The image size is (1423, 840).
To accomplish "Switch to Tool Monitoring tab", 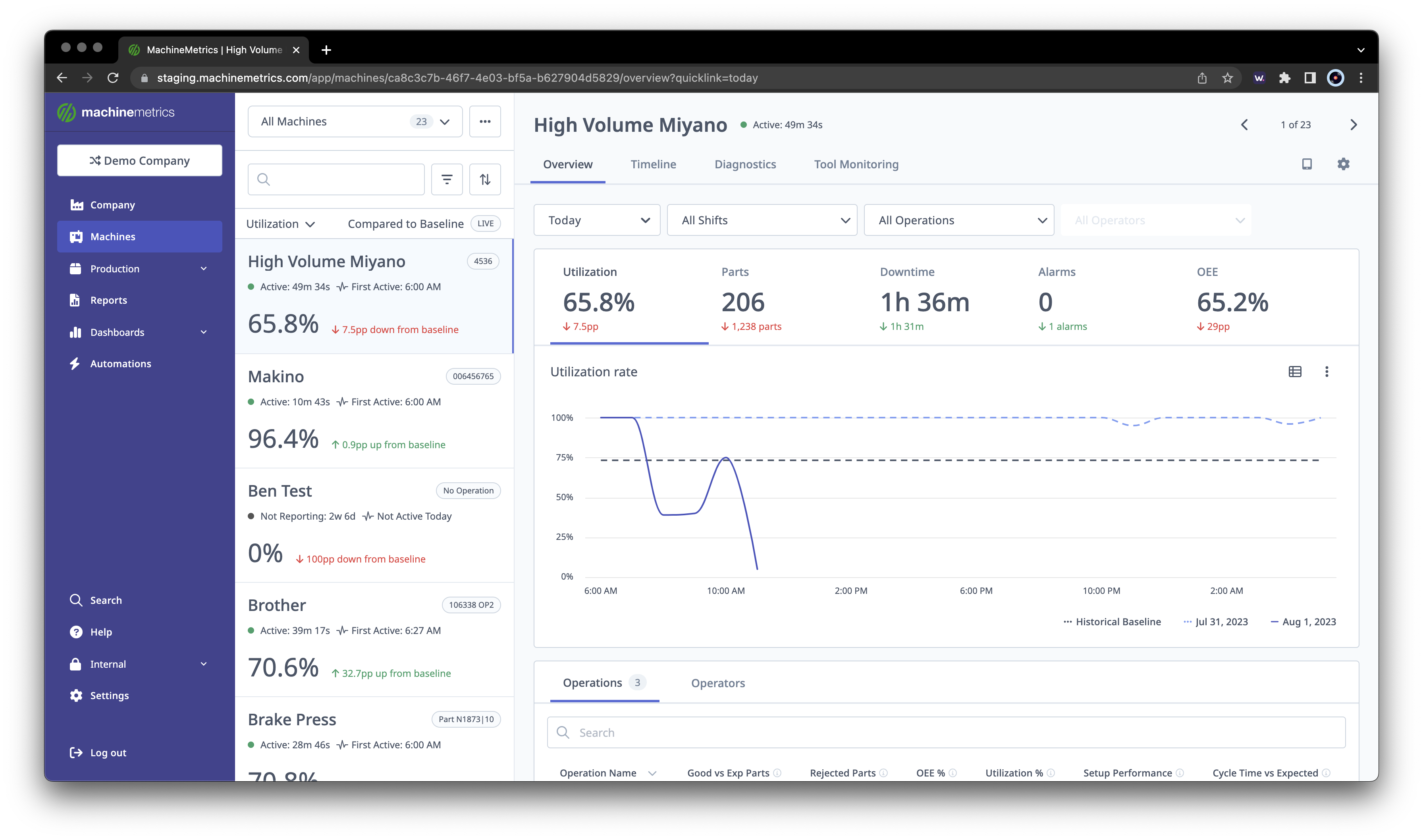I will (856, 164).
